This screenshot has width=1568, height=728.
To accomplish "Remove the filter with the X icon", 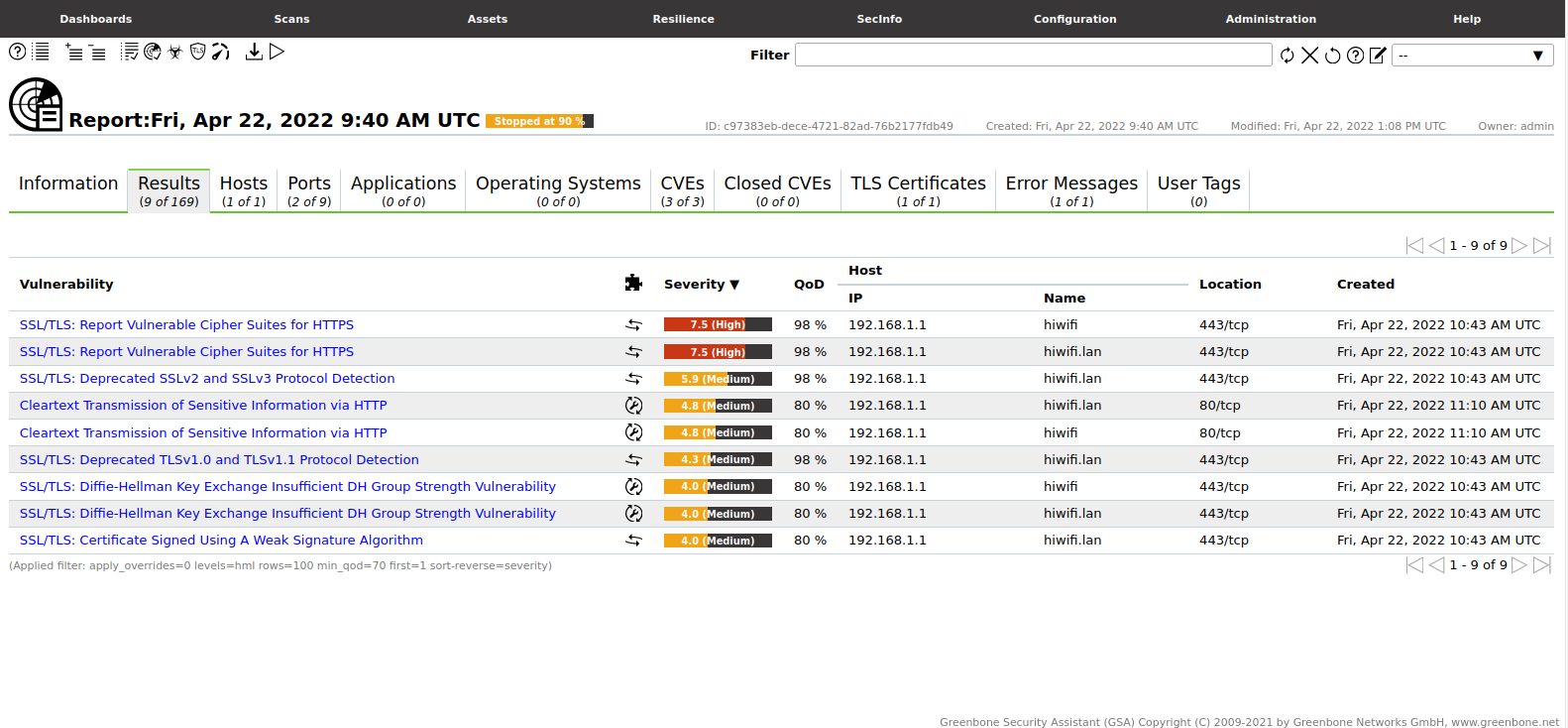I will [1310, 56].
